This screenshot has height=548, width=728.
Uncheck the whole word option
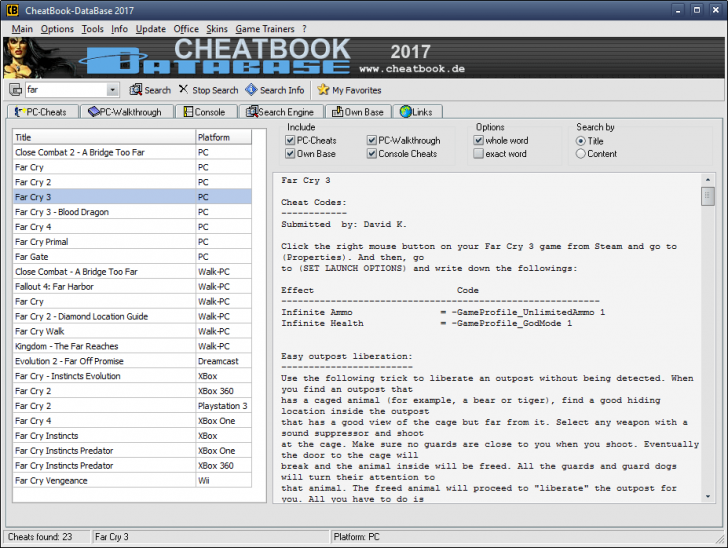tap(479, 140)
